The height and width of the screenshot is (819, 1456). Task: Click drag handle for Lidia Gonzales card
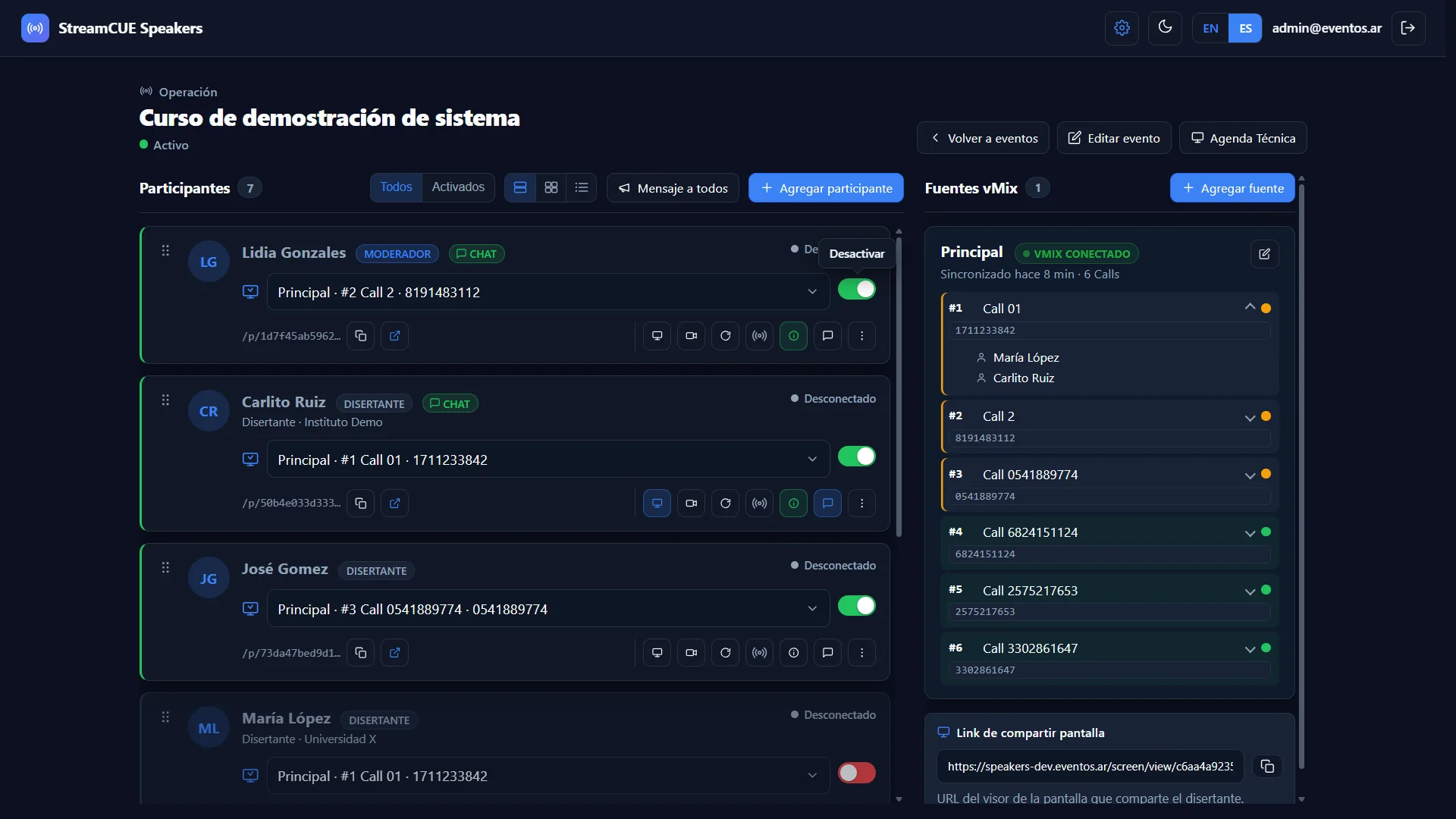click(165, 251)
